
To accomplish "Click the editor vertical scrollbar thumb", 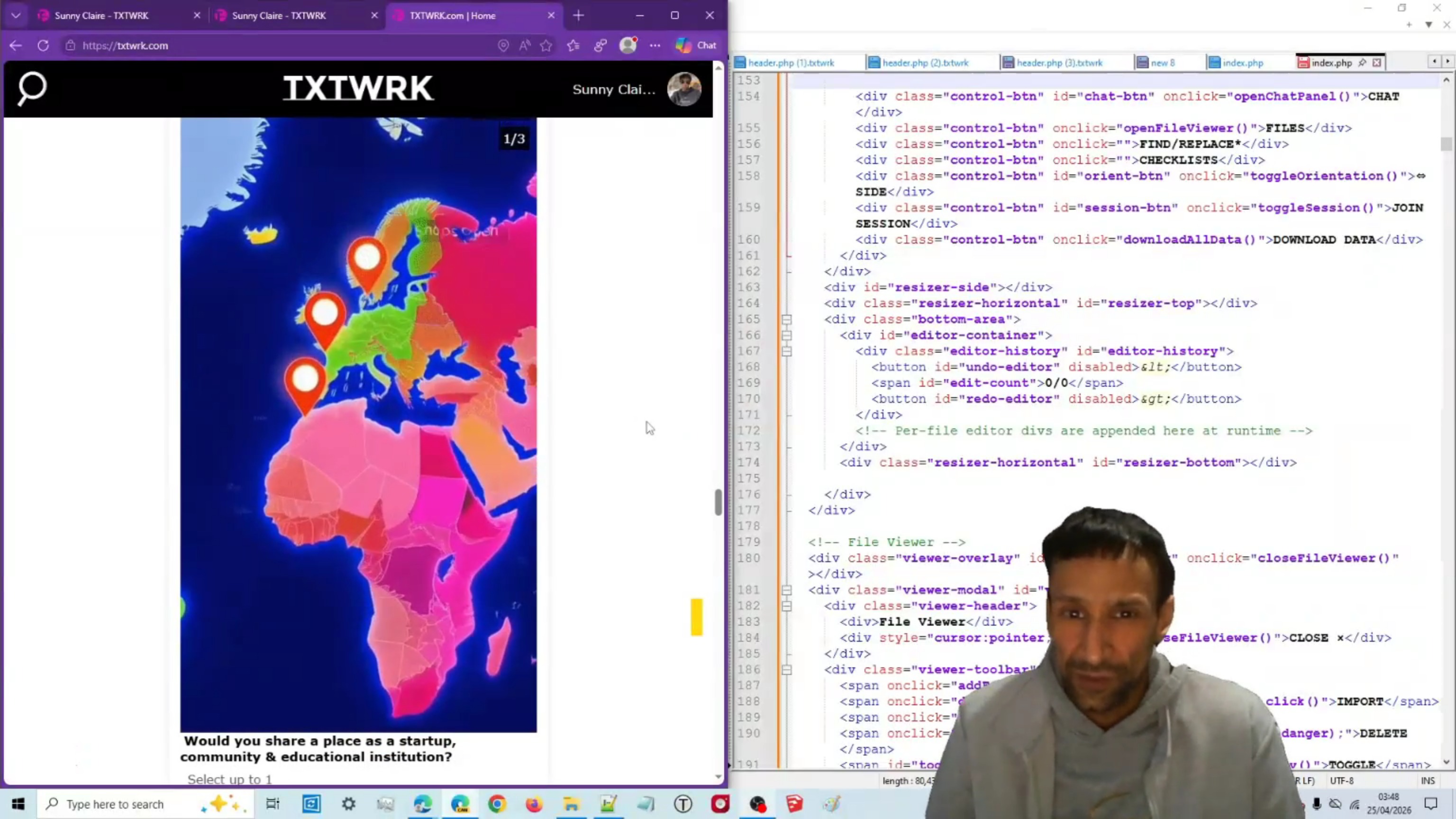I will pos(1446,144).
